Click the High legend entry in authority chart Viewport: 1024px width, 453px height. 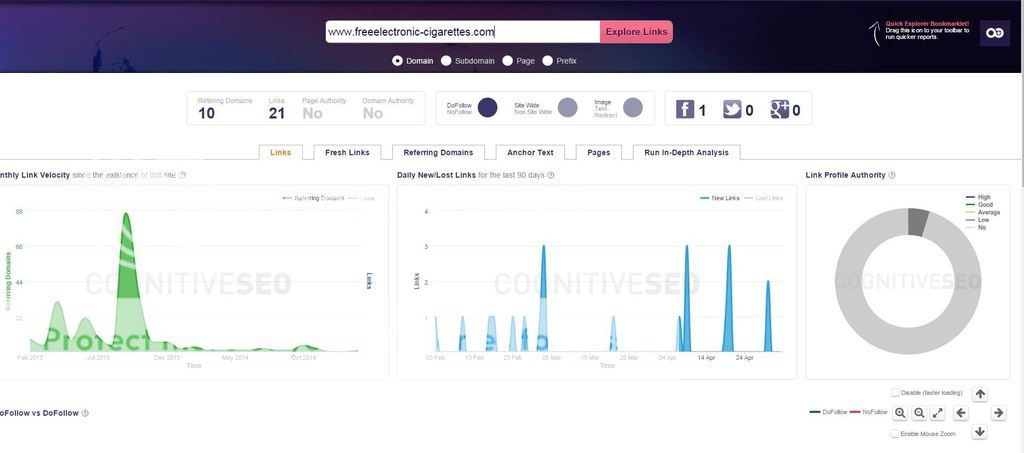[978, 197]
